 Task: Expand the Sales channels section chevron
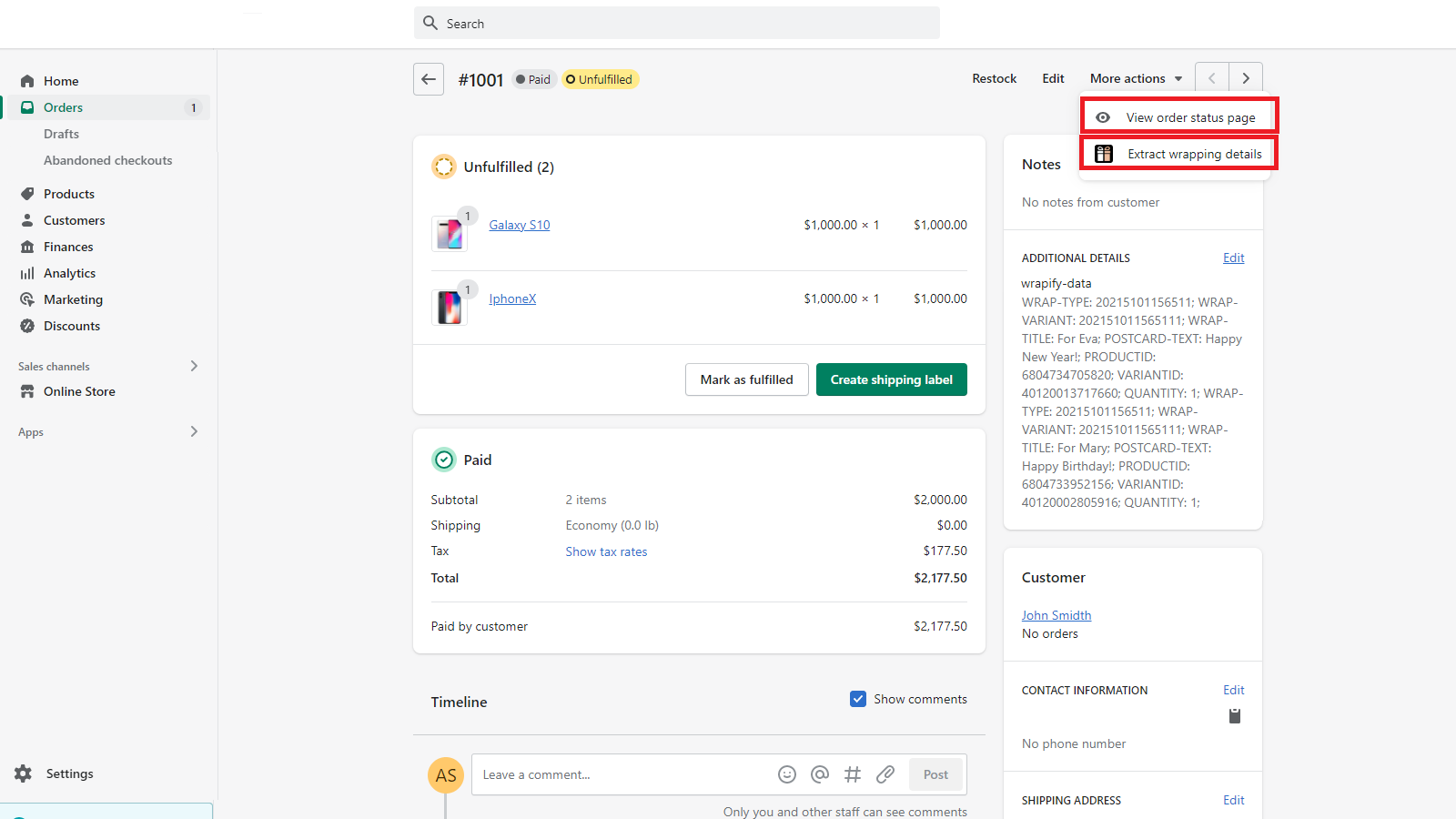(x=194, y=366)
